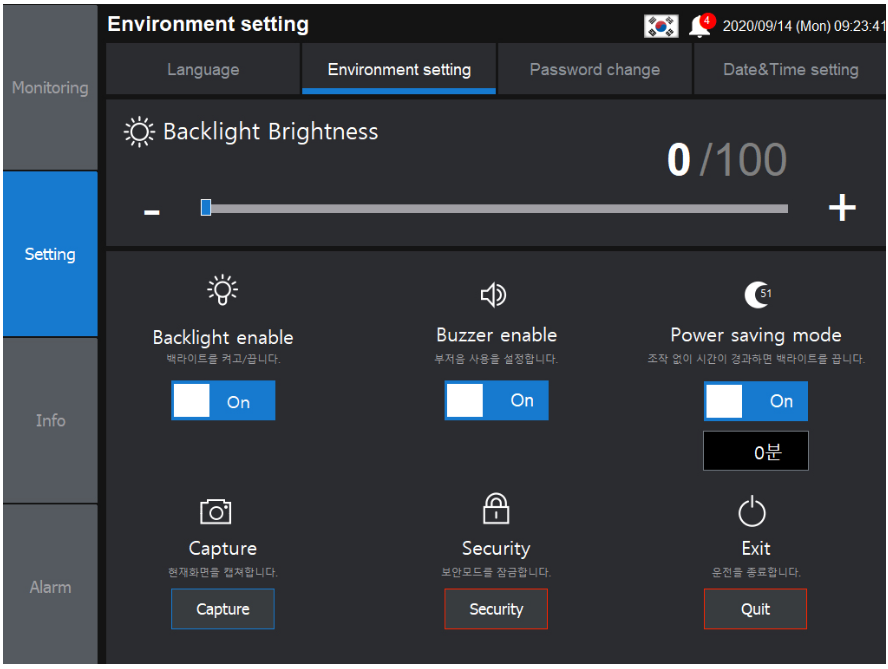This screenshot has height=669, width=888.
Task: Click the moon Power saving mode icon
Action: 756,294
